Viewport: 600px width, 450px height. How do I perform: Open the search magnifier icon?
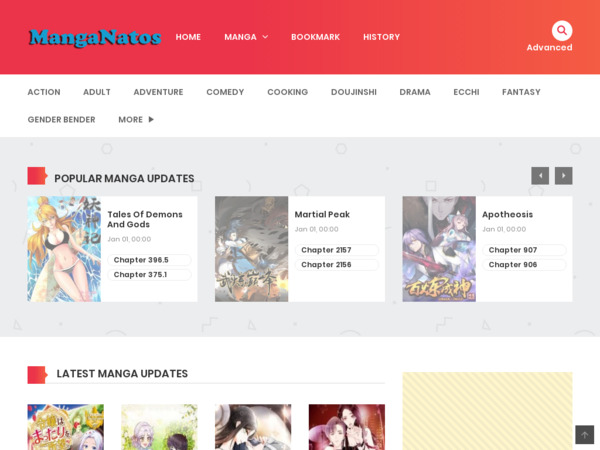coord(562,30)
